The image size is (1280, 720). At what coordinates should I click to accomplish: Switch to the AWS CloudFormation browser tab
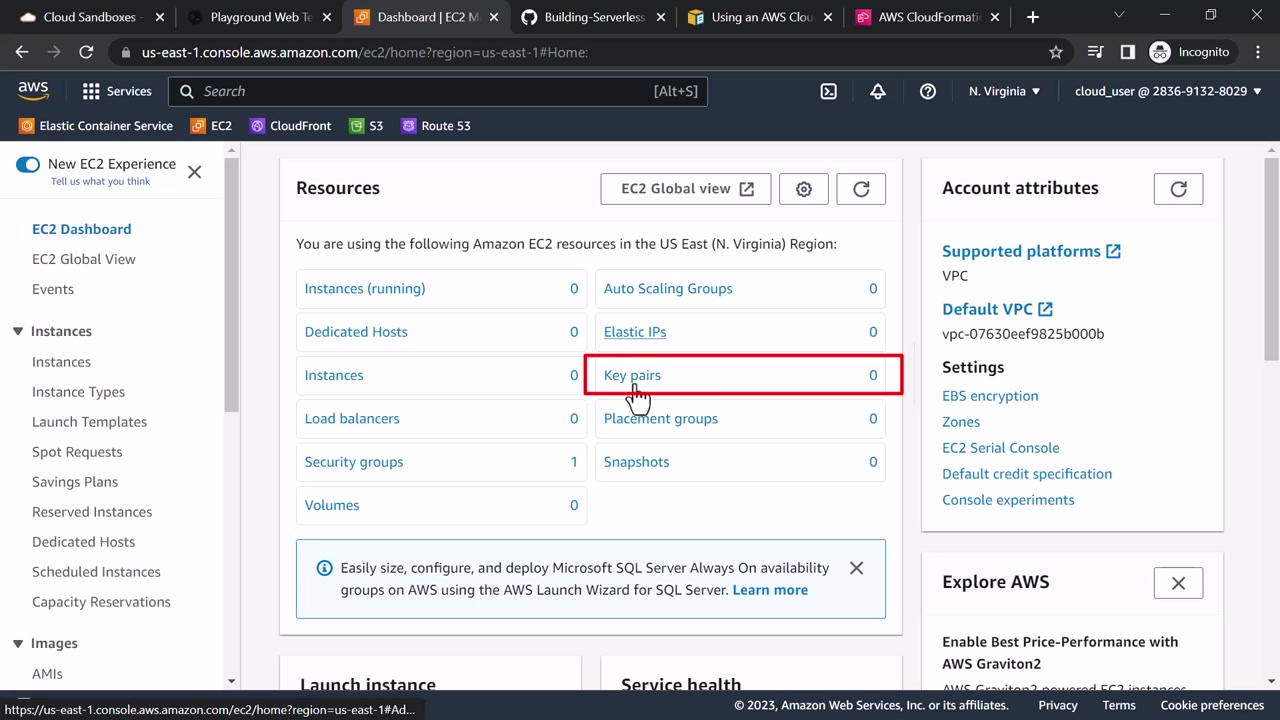pos(921,17)
